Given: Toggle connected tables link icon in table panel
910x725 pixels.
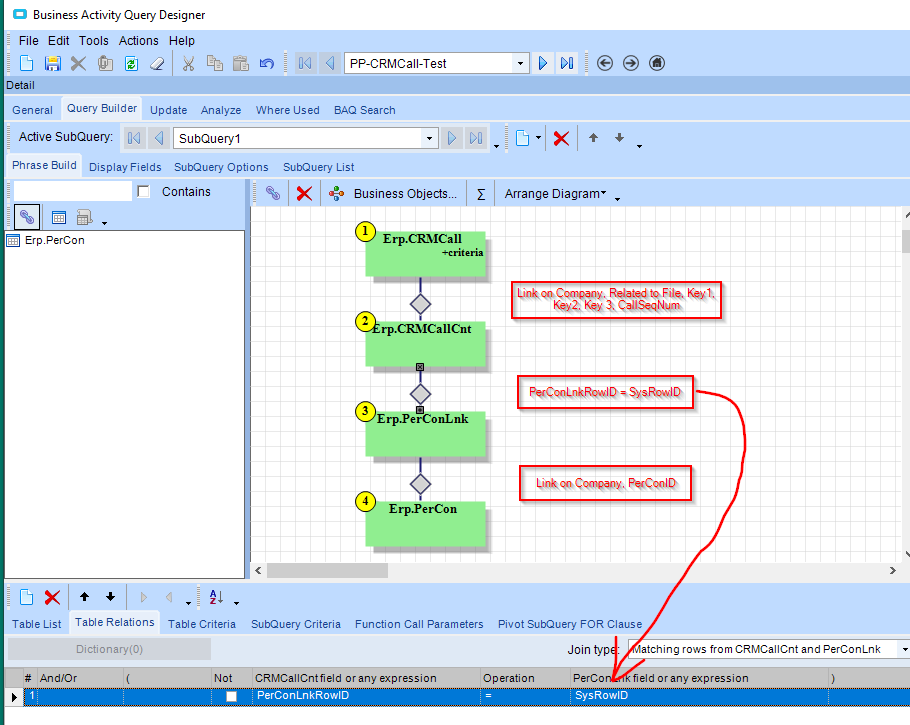Looking at the screenshot, I should tap(27, 218).
